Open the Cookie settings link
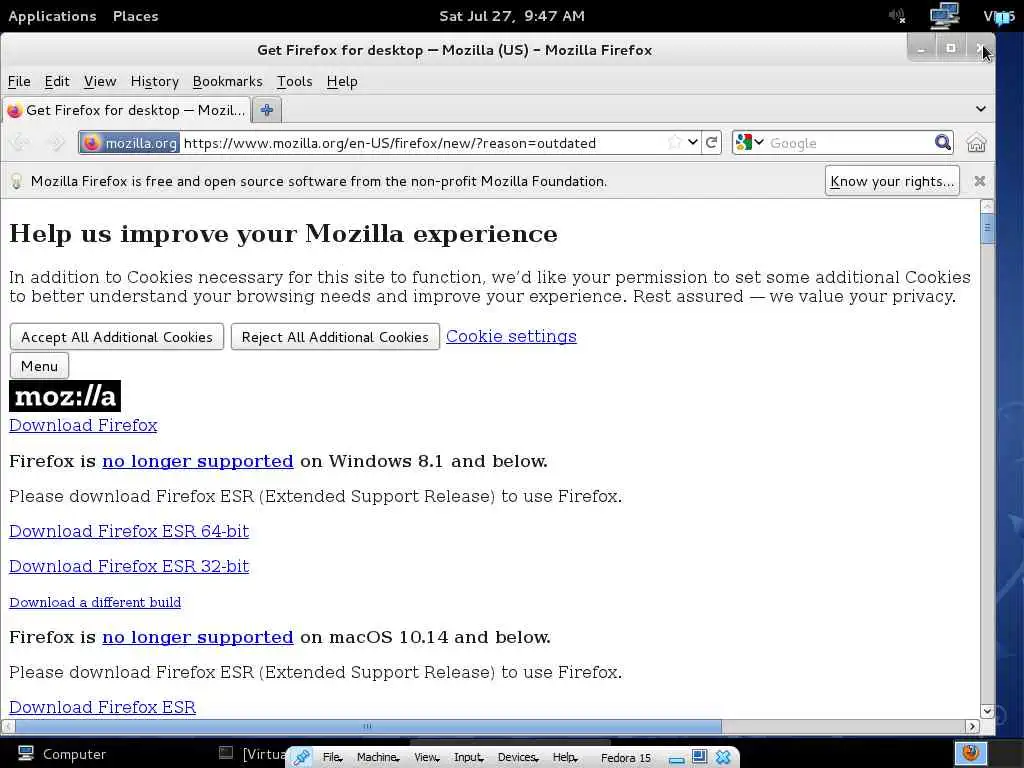Viewport: 1024px width, 768px height. point(511,336)
